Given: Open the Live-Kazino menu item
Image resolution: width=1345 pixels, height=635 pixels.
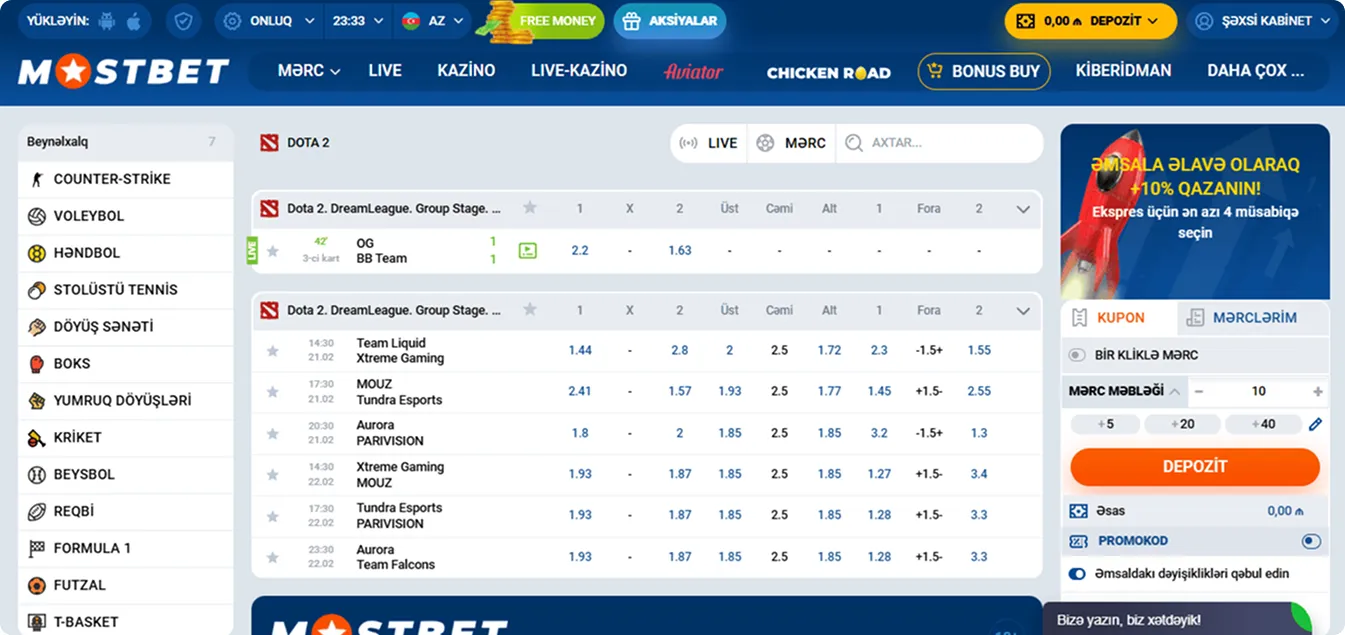Looking at the screenshot, I should pos(578,71).
